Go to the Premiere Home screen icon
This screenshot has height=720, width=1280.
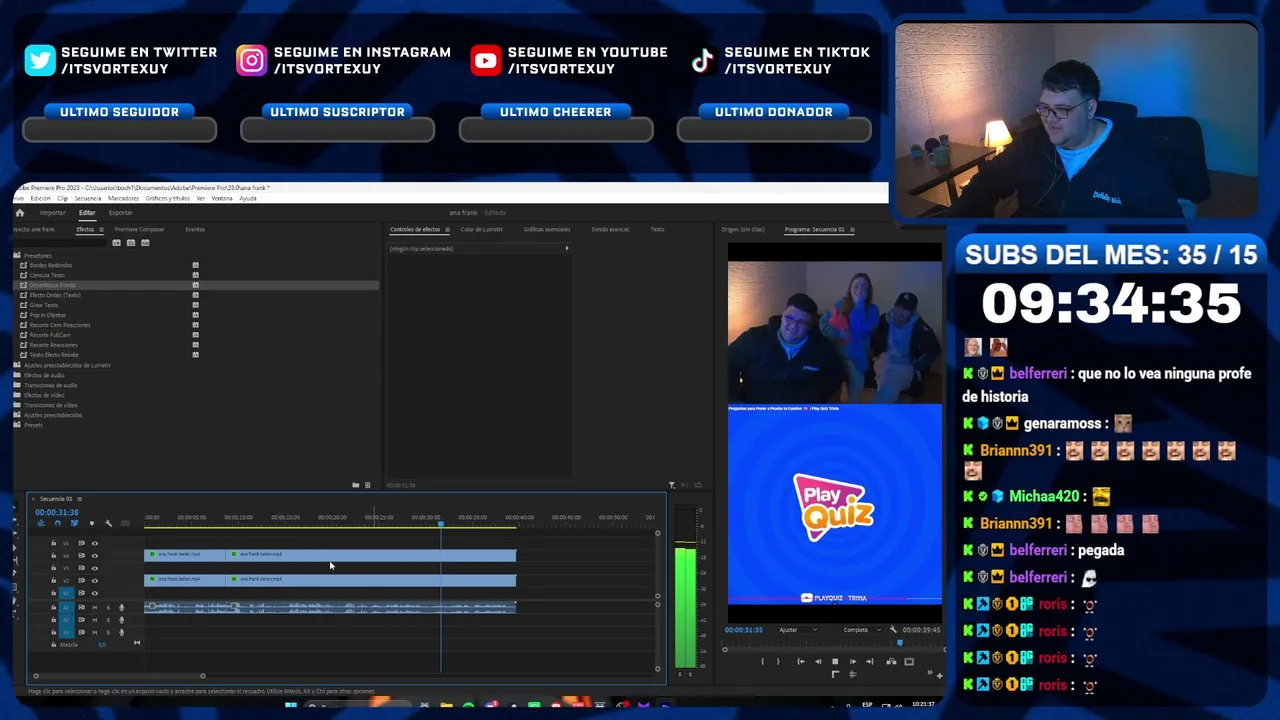pos(19,212)
